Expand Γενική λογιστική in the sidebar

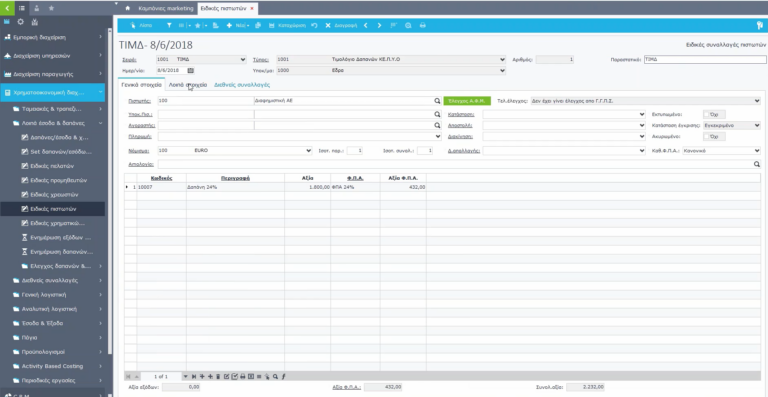pyautogui.click(x=52, y=295)
